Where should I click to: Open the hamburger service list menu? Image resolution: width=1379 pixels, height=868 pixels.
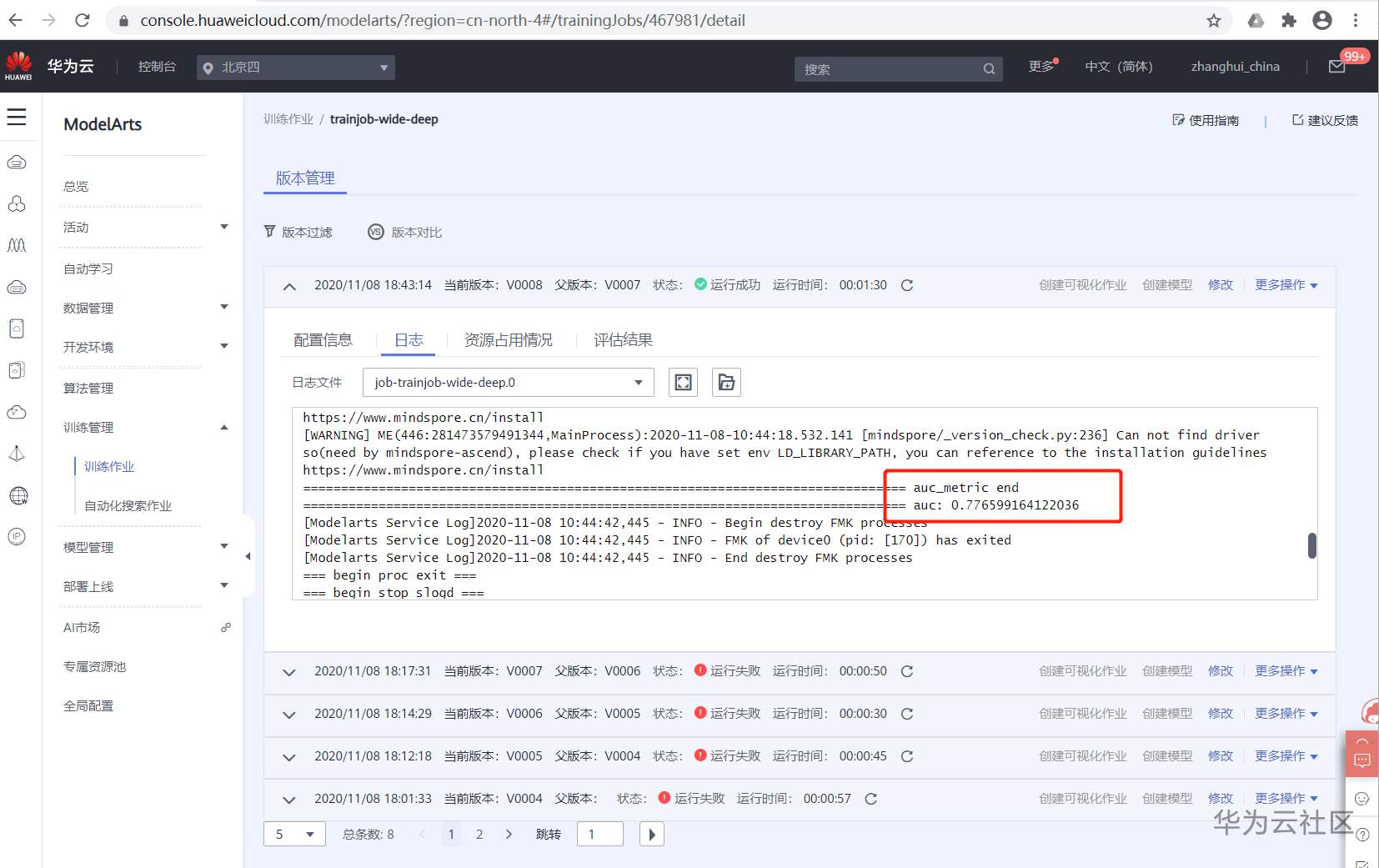coord(17,117)
